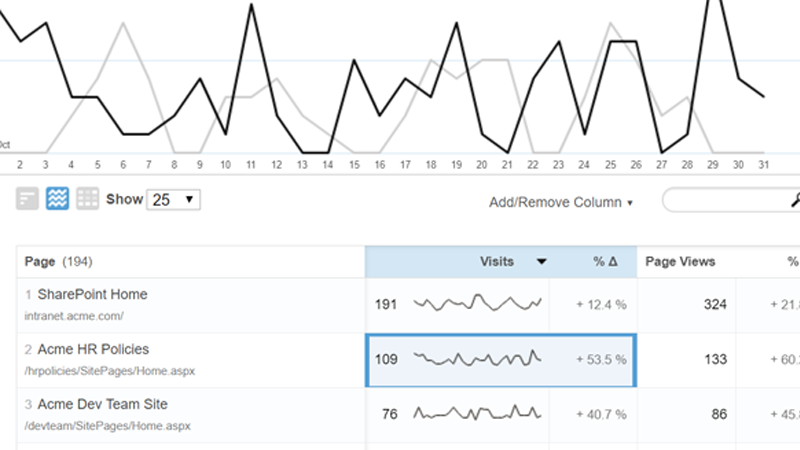
Task: Click the SharePoint Home visits sparkline
Action: point(477,303)
